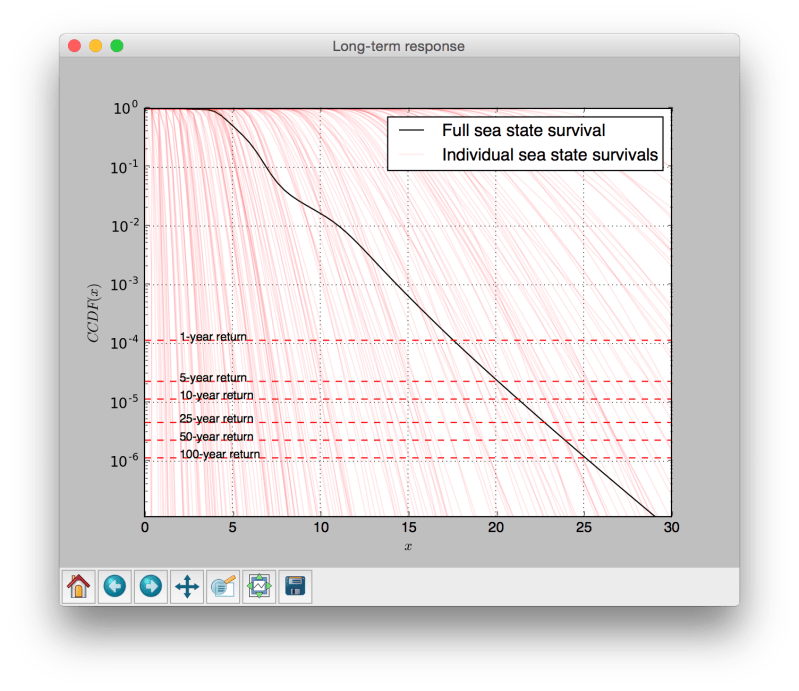Click the '25-year return' label
Viewport: 799px width, 691px height.
tap(217, 418)
